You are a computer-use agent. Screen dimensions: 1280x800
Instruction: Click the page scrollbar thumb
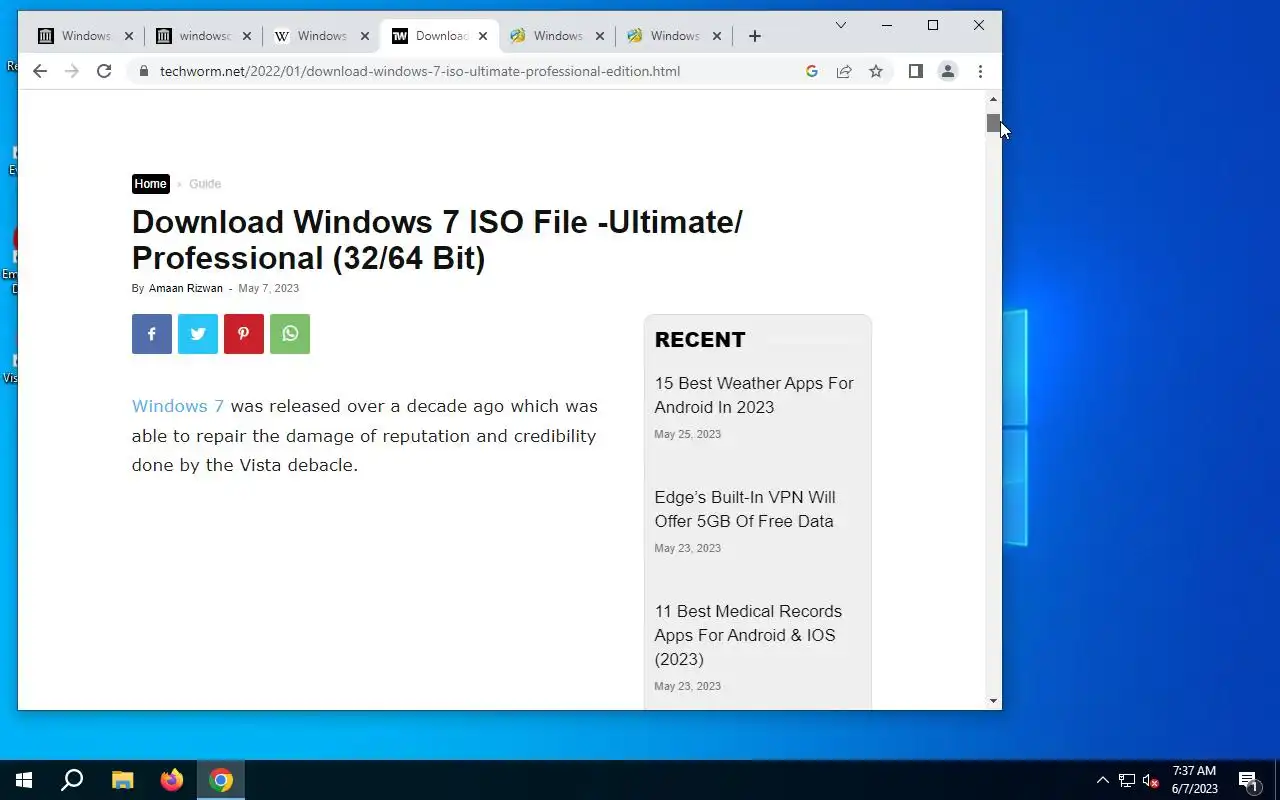pos(993,123)
